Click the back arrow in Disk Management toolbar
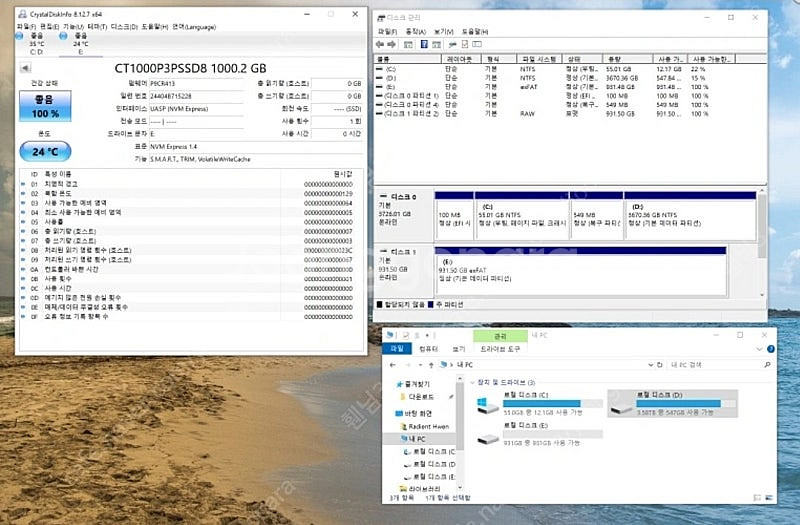Screen dimensions: 800x525 click(x=380, y=44)
